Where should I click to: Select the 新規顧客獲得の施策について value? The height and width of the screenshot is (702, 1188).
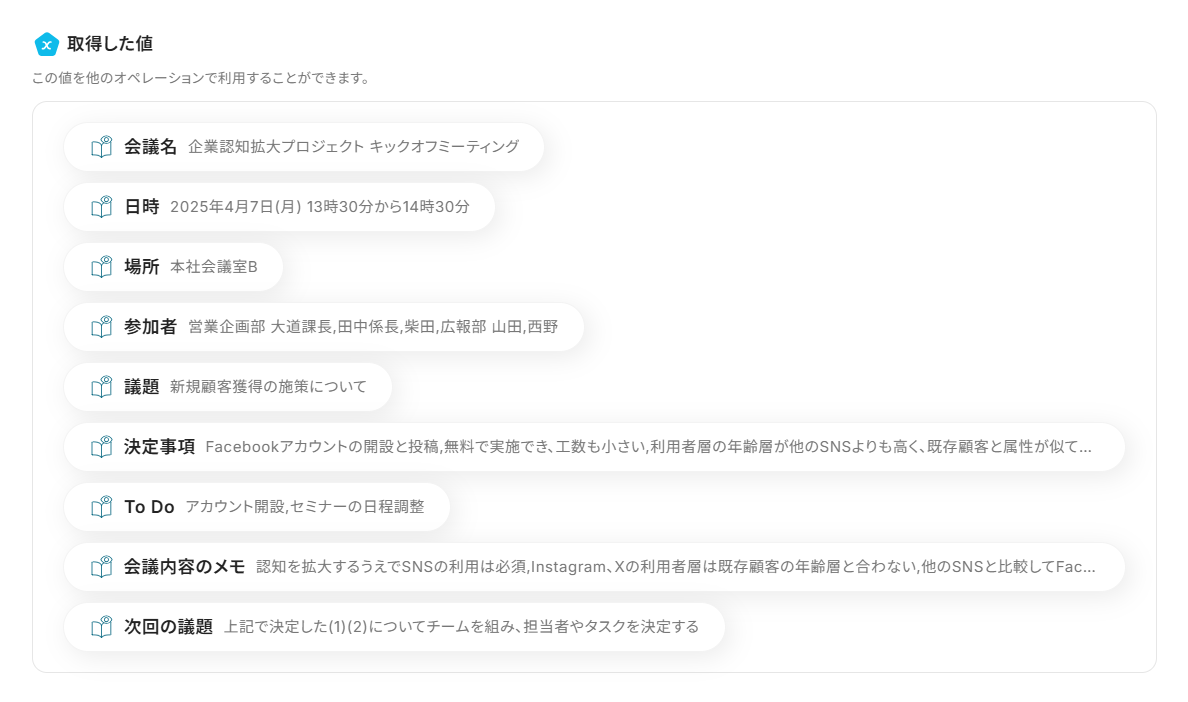(268, 387)
